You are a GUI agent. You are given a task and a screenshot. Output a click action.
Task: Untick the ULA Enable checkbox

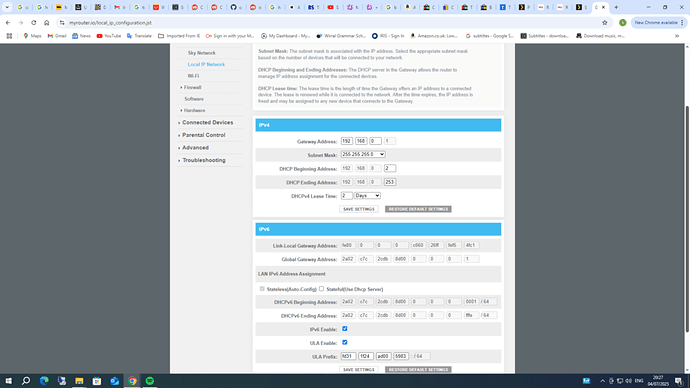(345, 342)
